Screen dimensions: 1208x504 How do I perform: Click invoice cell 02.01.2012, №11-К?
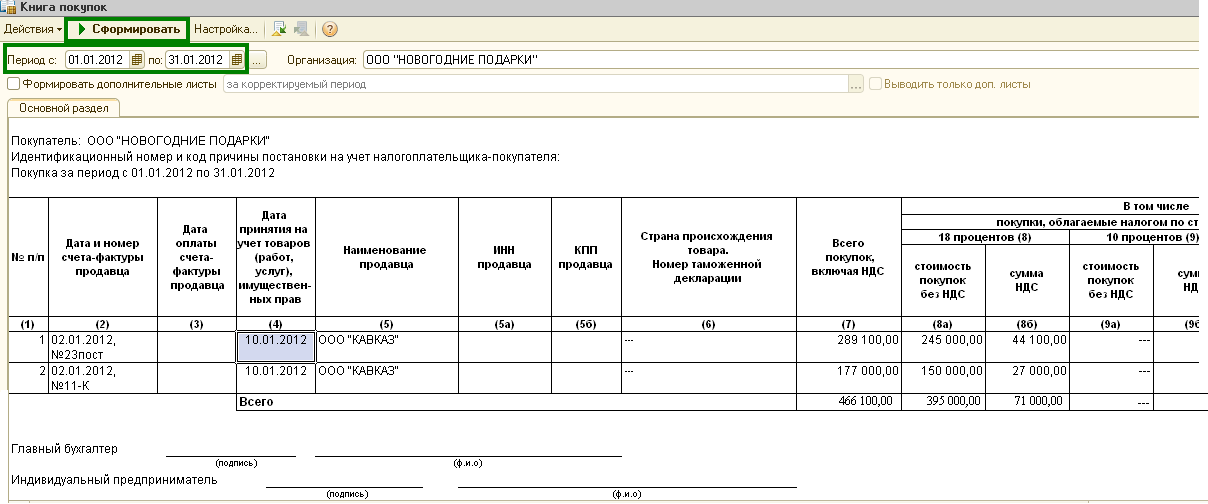[103, 377]
